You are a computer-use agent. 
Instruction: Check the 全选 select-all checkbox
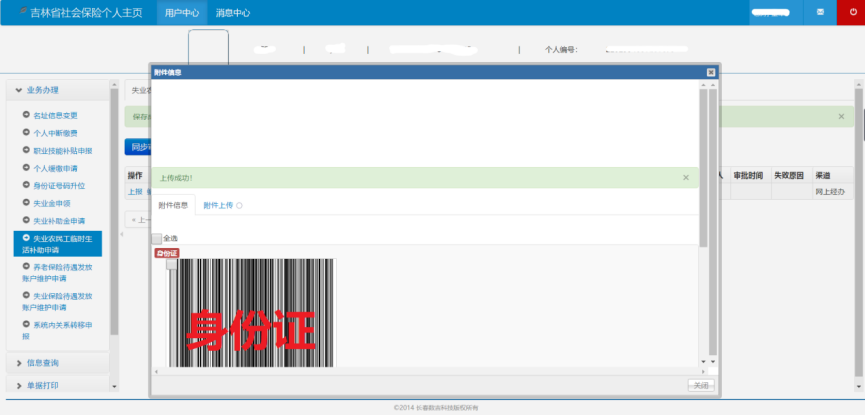156,238
